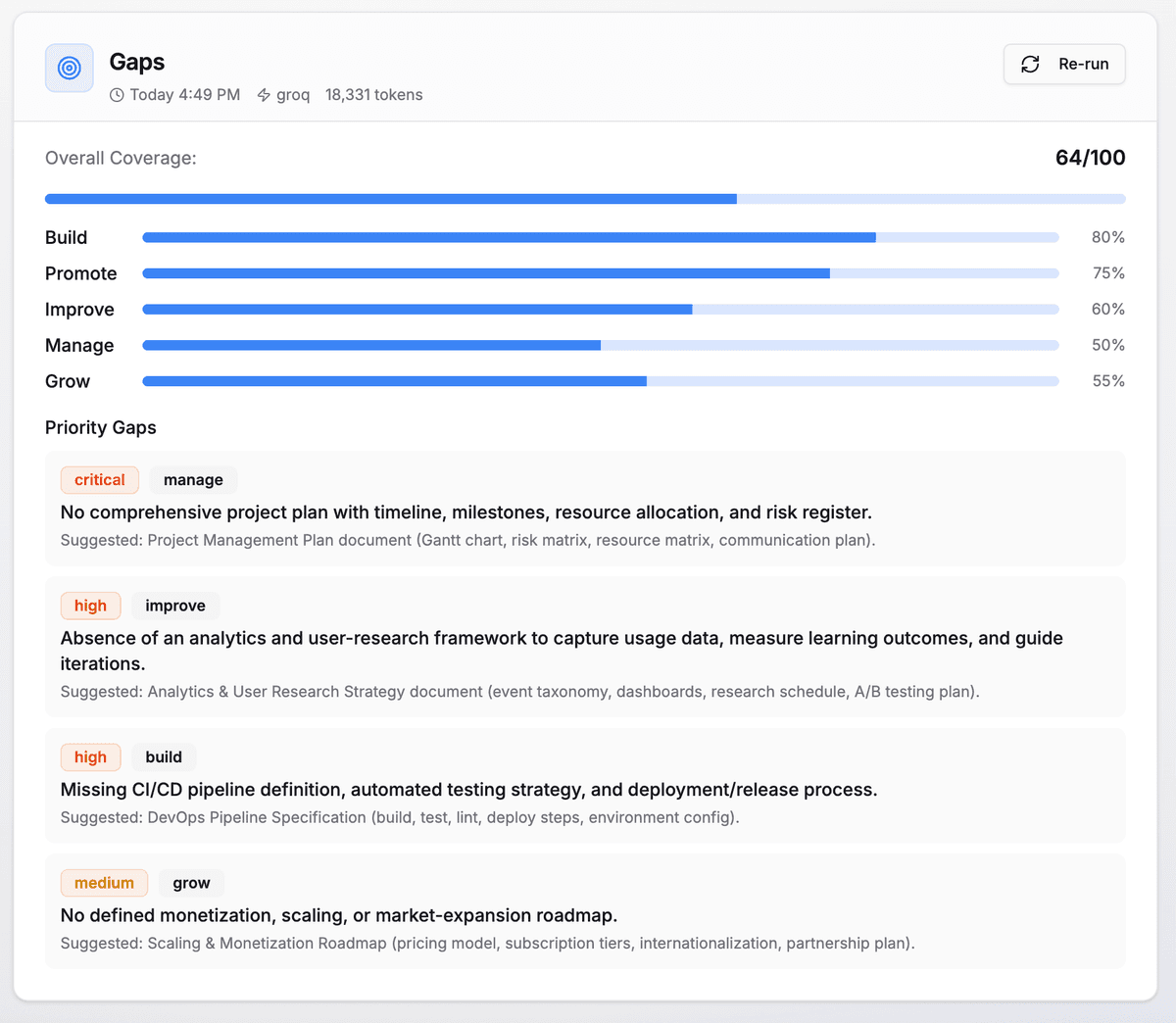The height and width of the screenshot is (1023, 1176).
Task: Click the medium severity badge
Action: point(104,883)
